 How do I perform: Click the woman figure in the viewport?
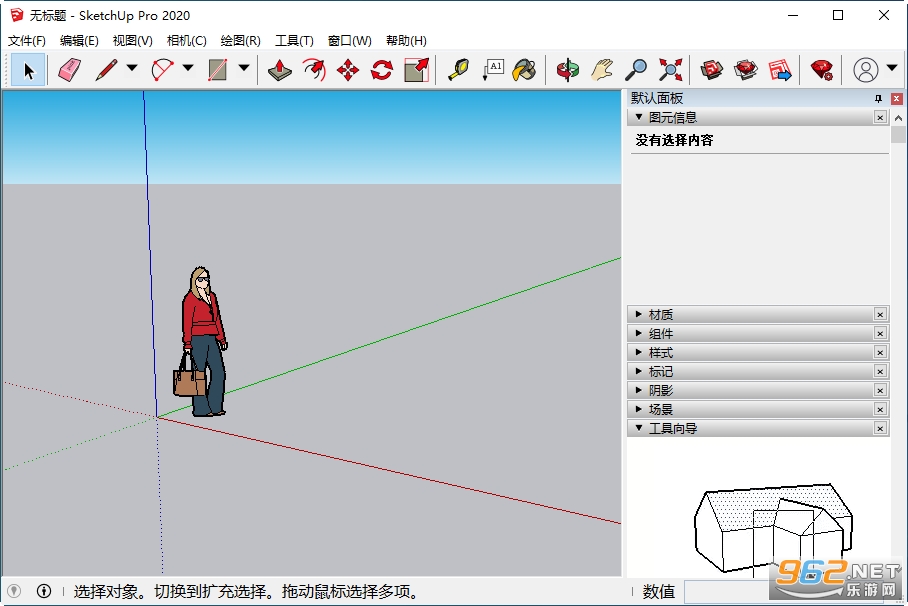click(x=200, y=342)
